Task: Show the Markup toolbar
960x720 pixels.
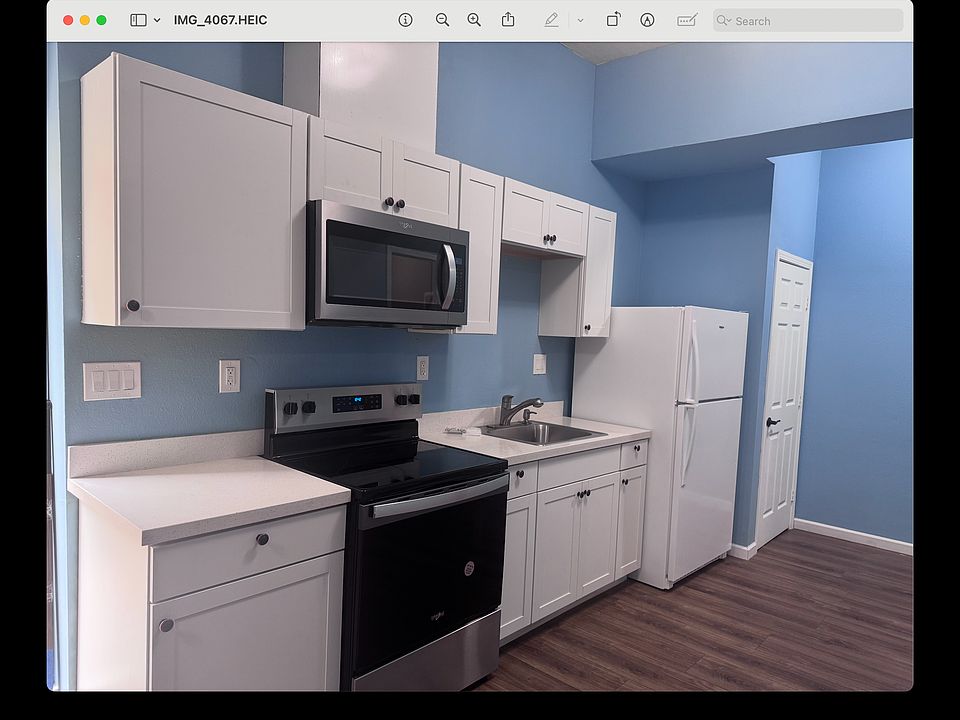Action: coord(647,20)
